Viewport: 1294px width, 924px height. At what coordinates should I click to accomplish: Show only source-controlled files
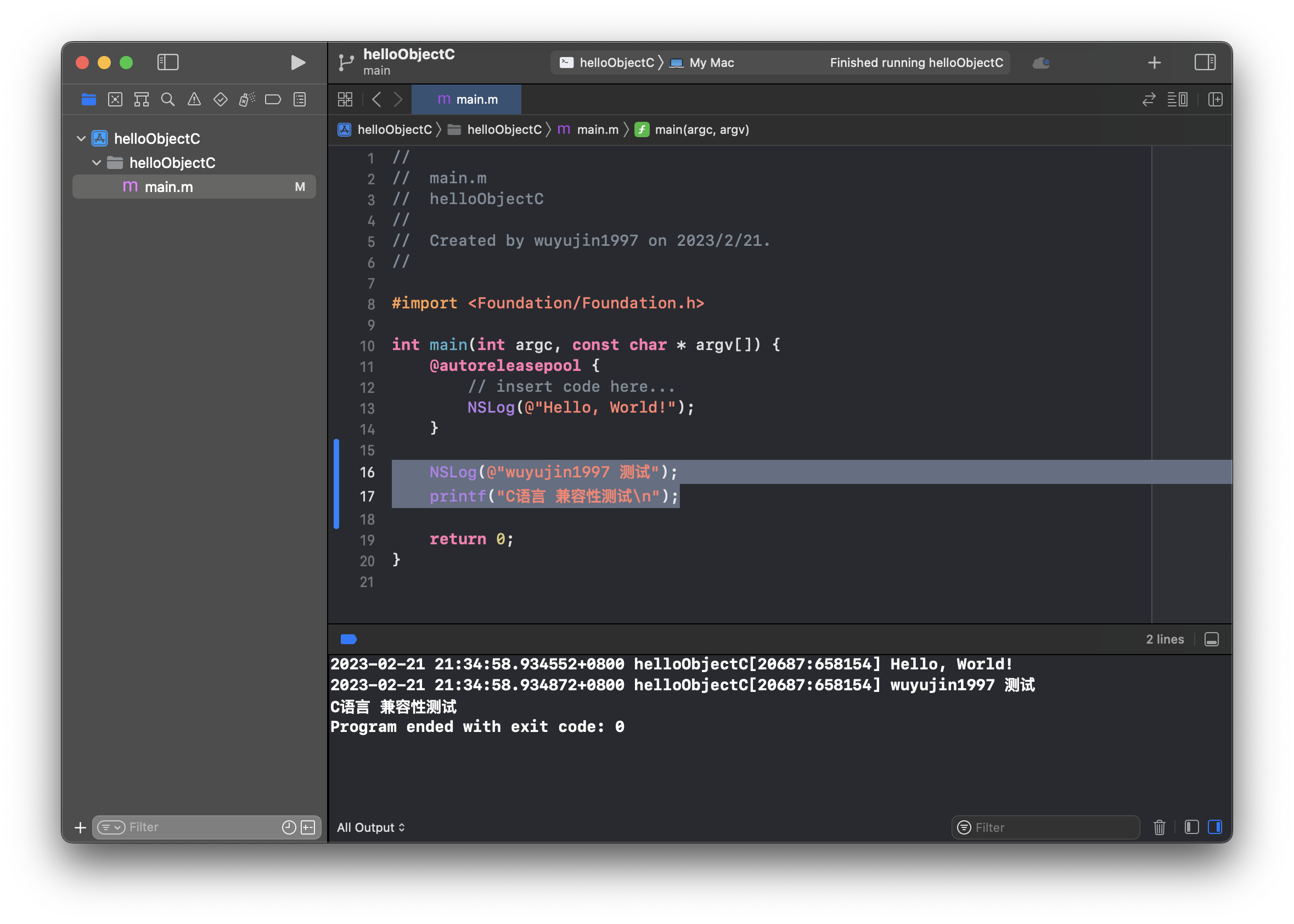[308, 827]
